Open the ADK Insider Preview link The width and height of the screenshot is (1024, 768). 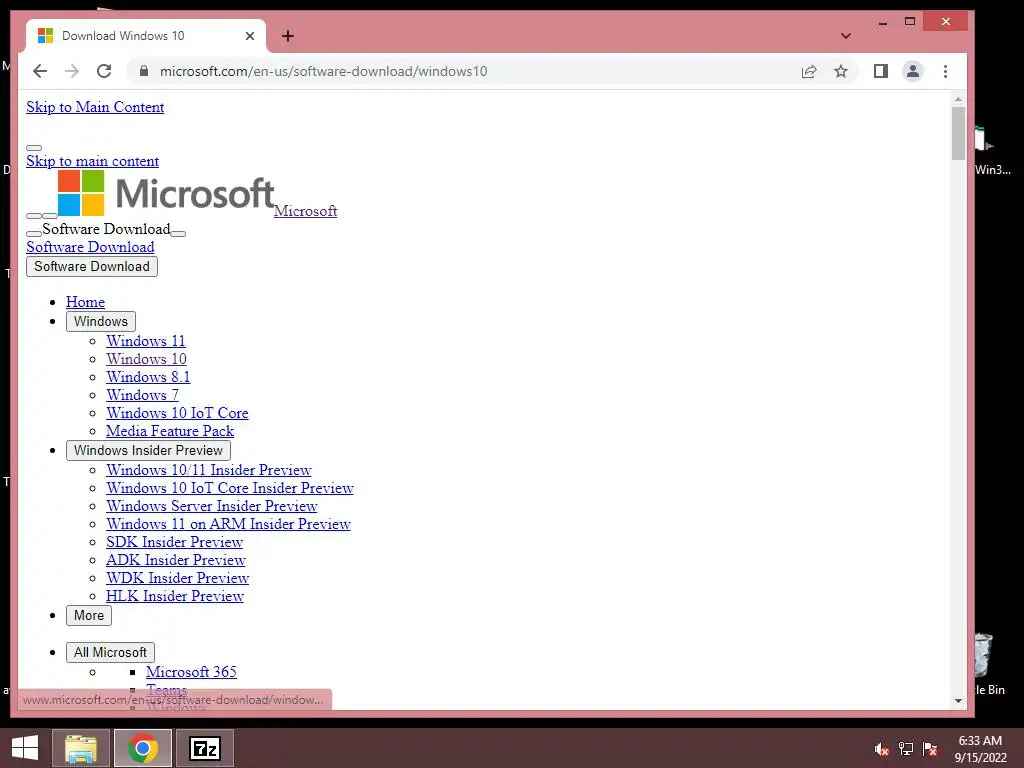[x=176, y=560]
